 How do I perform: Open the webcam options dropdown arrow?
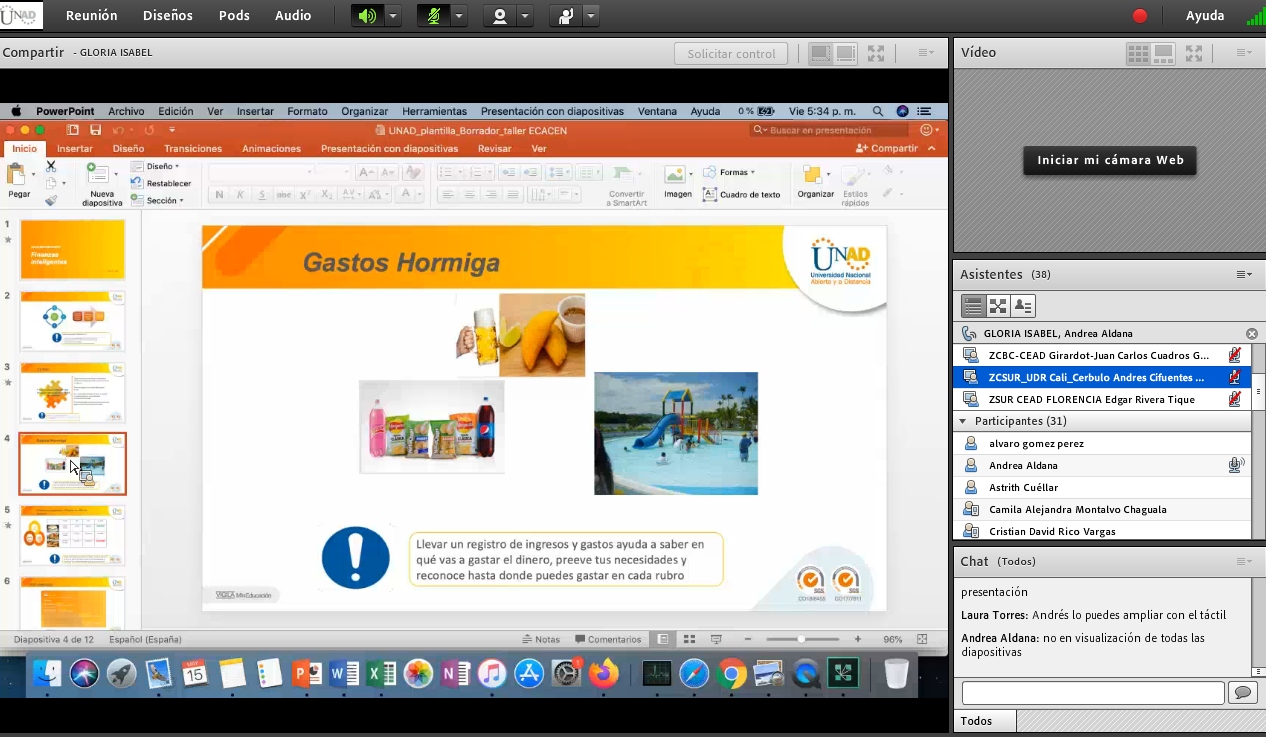(525, 16)
